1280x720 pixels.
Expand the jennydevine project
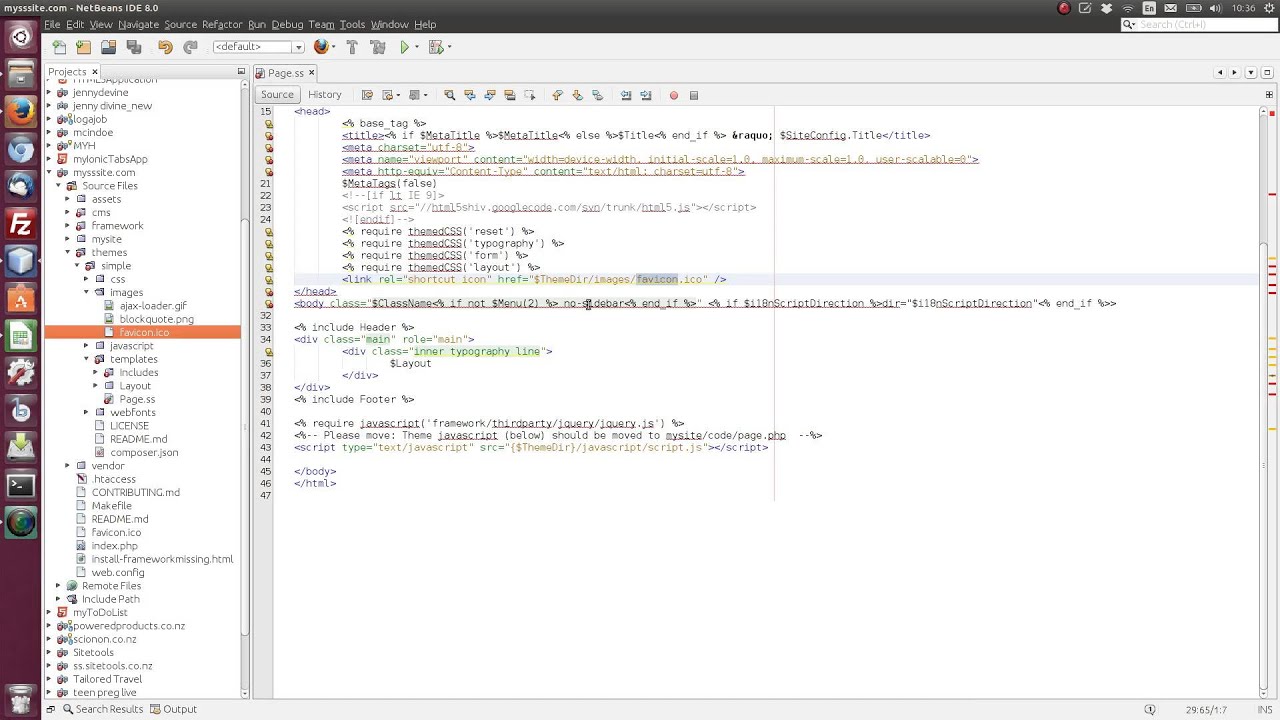click(49, 92)
